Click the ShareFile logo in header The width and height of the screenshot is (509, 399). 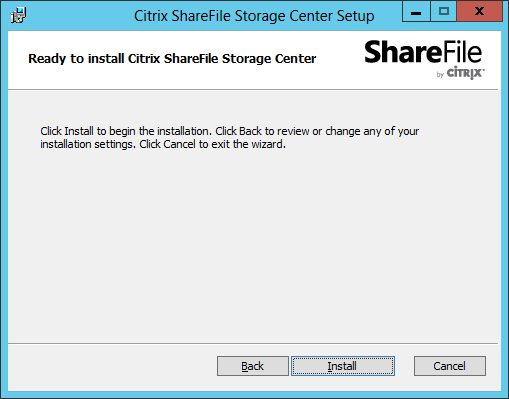pyautogui.click(x=424, y=59)
